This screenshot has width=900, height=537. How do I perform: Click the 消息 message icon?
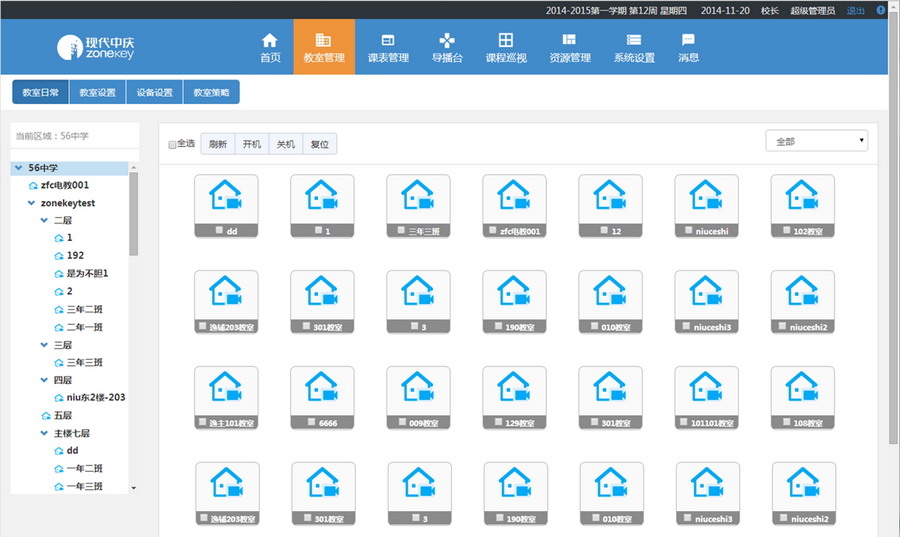pyautogui.click(x=688, y=40)
